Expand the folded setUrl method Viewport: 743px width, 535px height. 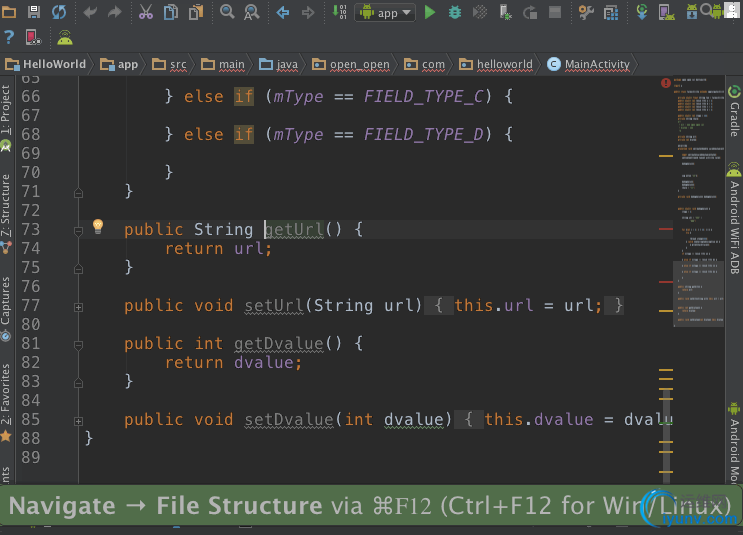coord(78,306)
